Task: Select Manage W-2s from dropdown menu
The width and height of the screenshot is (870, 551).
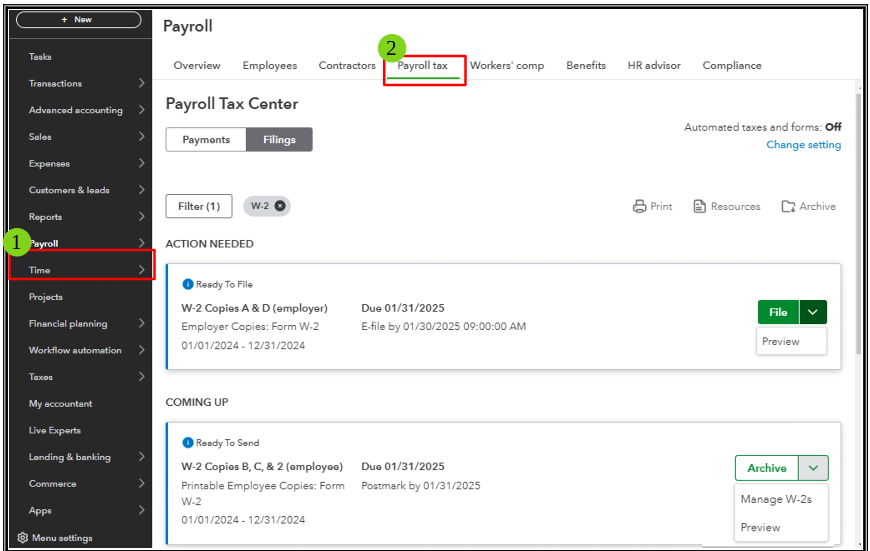Action: 776,499
